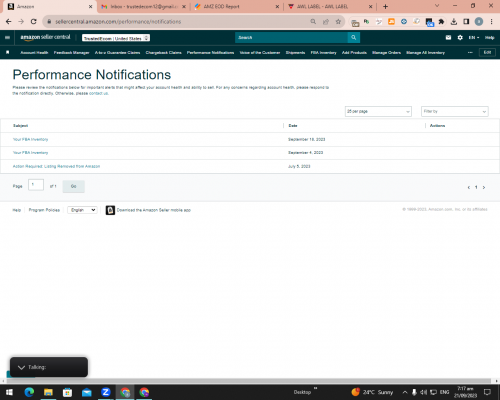Screen dimensions: 500x400
Task: Toggle the Chrome side panel icon
Action: tap(466, 22)
